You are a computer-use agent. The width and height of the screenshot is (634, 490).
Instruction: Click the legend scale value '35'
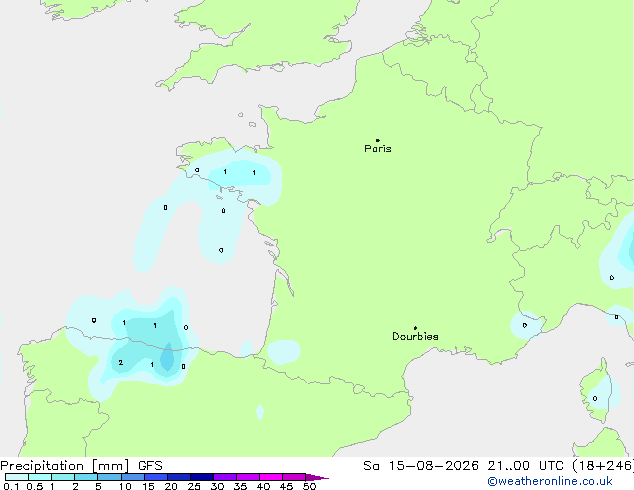pos(240,486)
